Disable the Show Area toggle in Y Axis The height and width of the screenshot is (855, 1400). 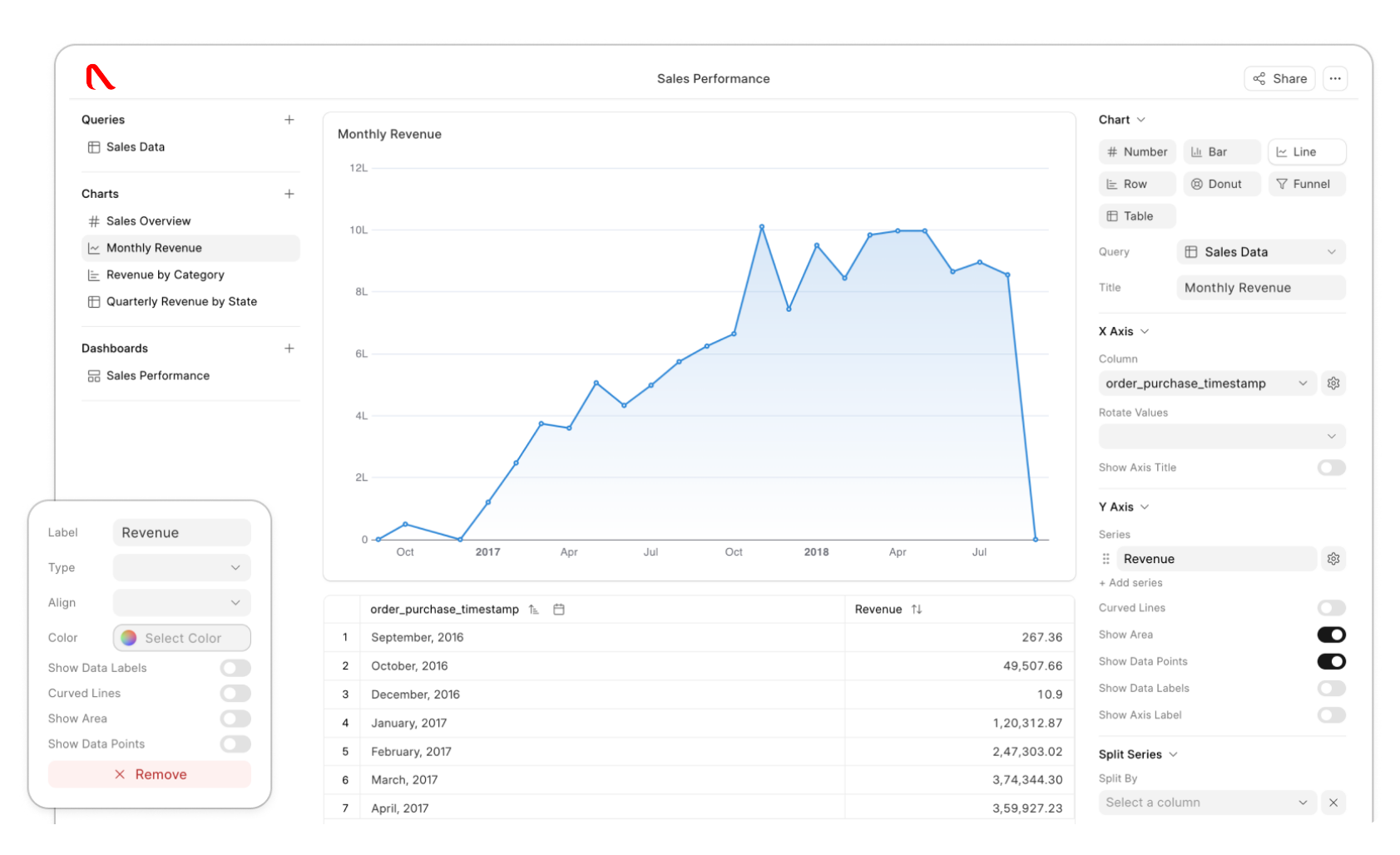point(1331,635)
